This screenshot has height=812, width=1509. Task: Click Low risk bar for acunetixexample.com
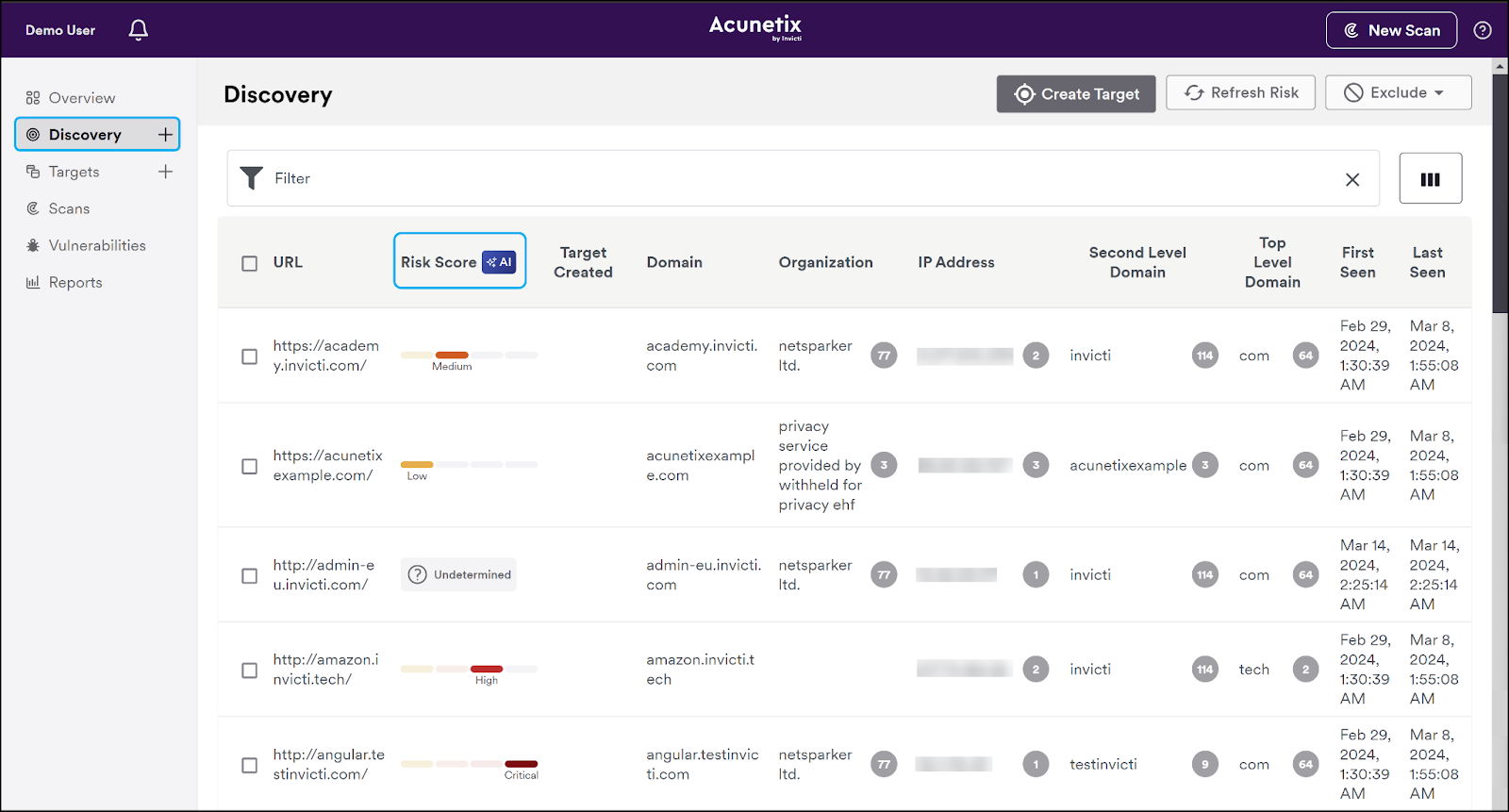click(417, 465)
